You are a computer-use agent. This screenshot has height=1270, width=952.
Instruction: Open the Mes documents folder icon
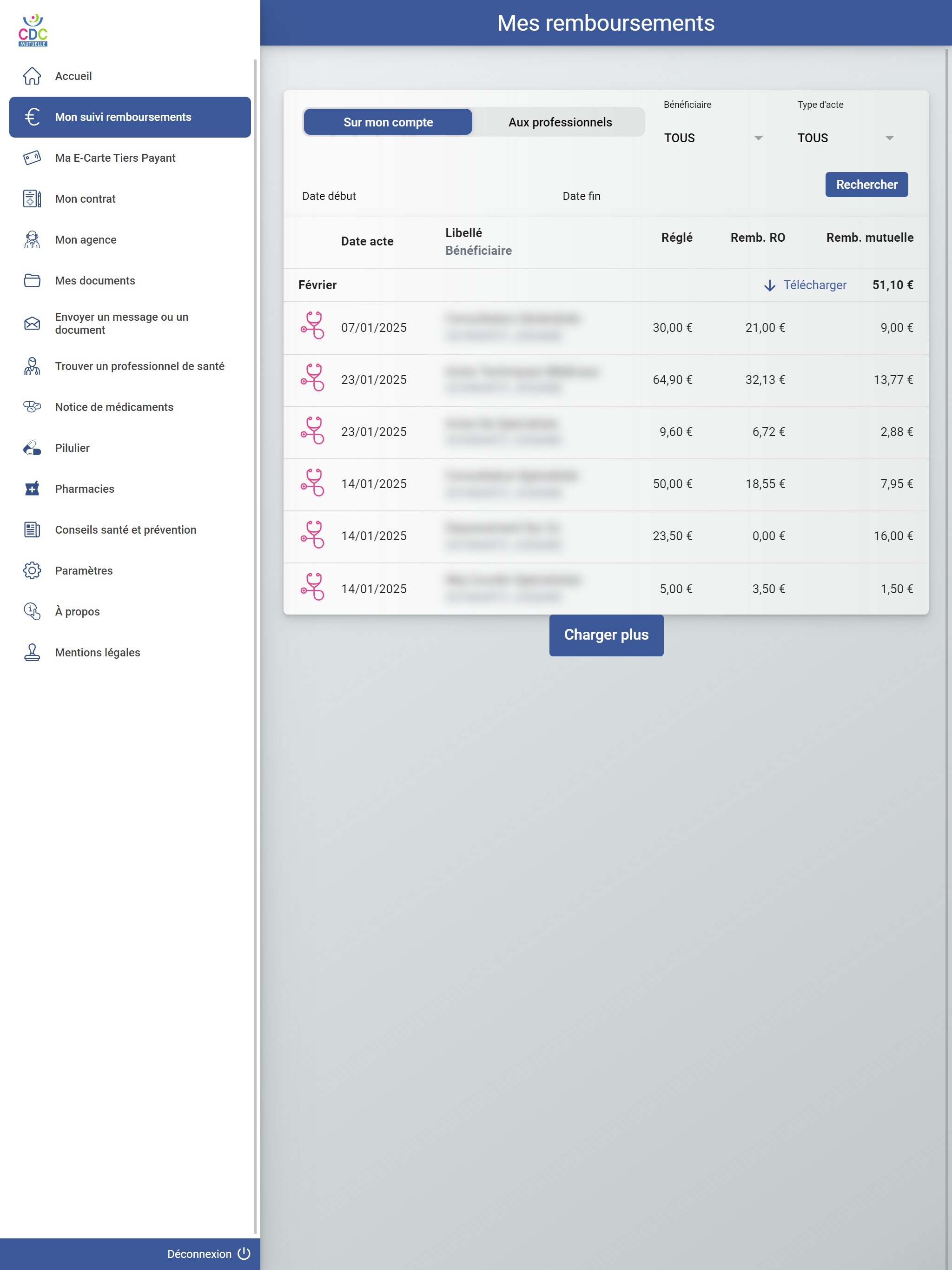[x=32, y=280]
